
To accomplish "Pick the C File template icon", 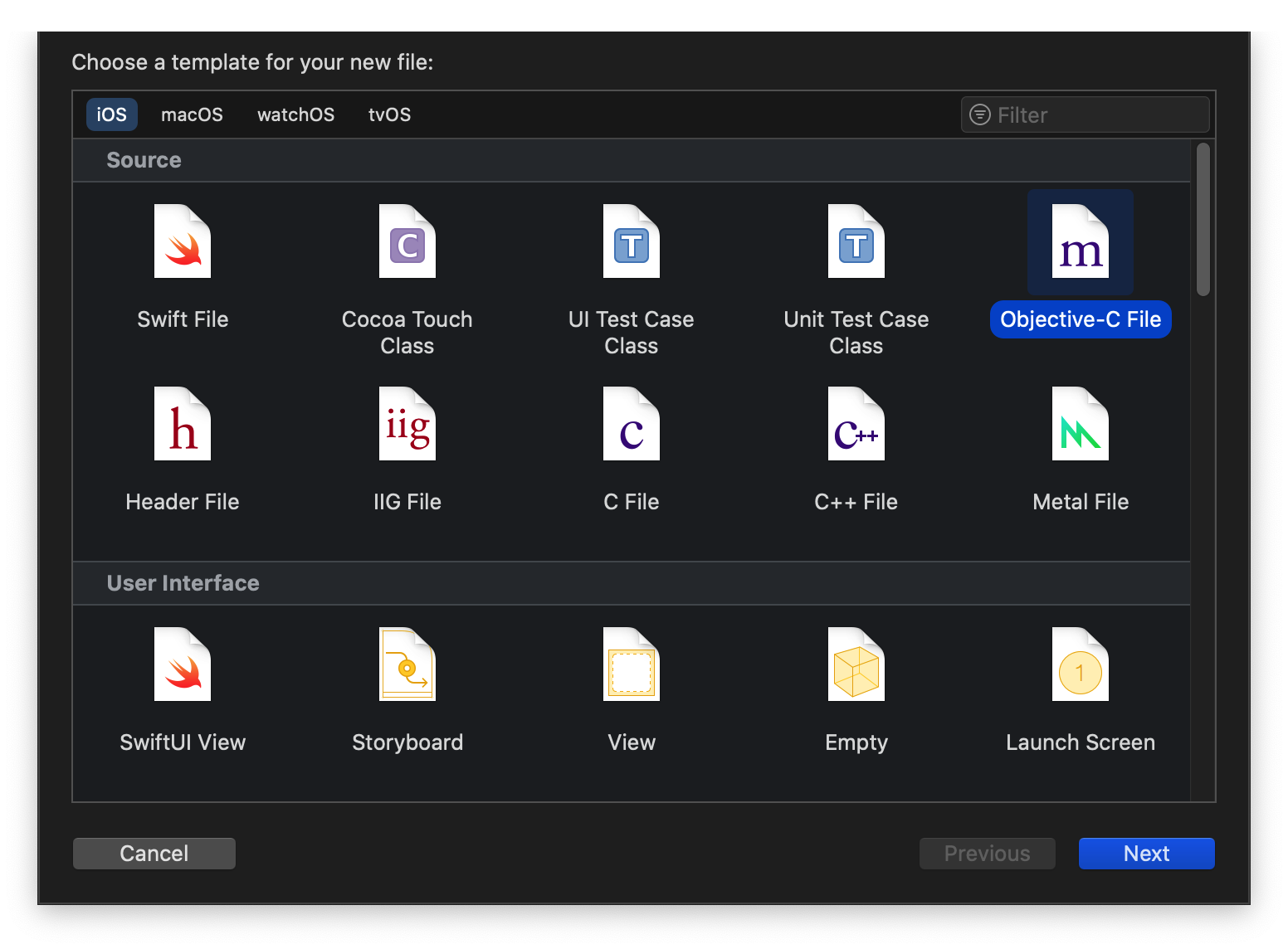I will (632, 424).
